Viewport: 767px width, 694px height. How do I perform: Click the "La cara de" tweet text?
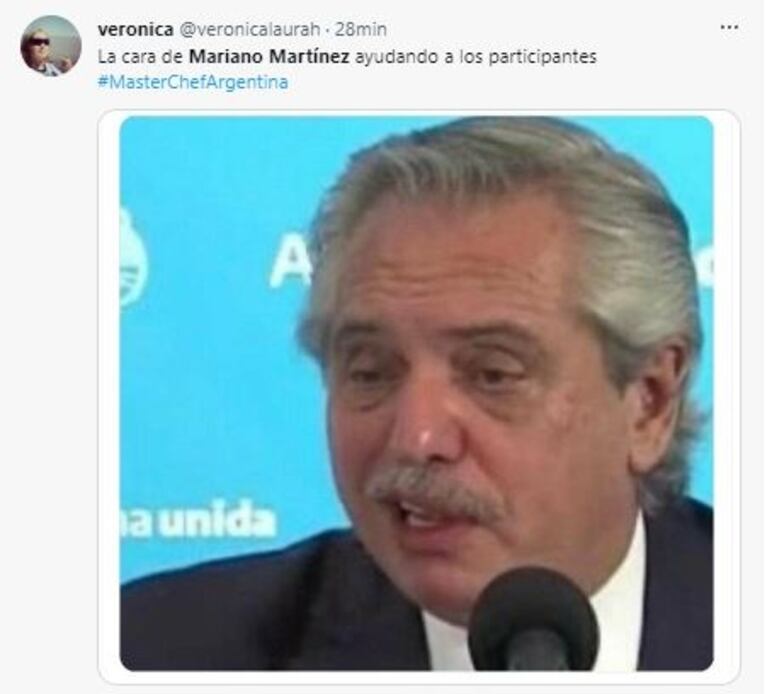(140, 57)
